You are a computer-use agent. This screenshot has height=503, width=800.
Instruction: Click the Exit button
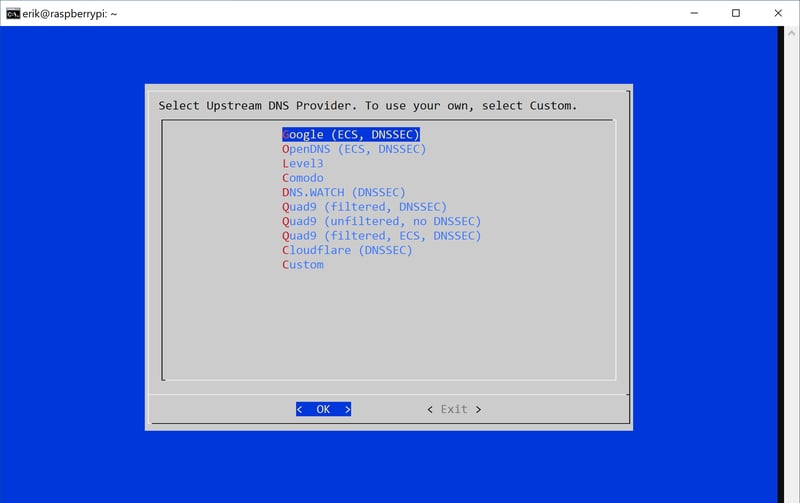click(x=453, y=409)
